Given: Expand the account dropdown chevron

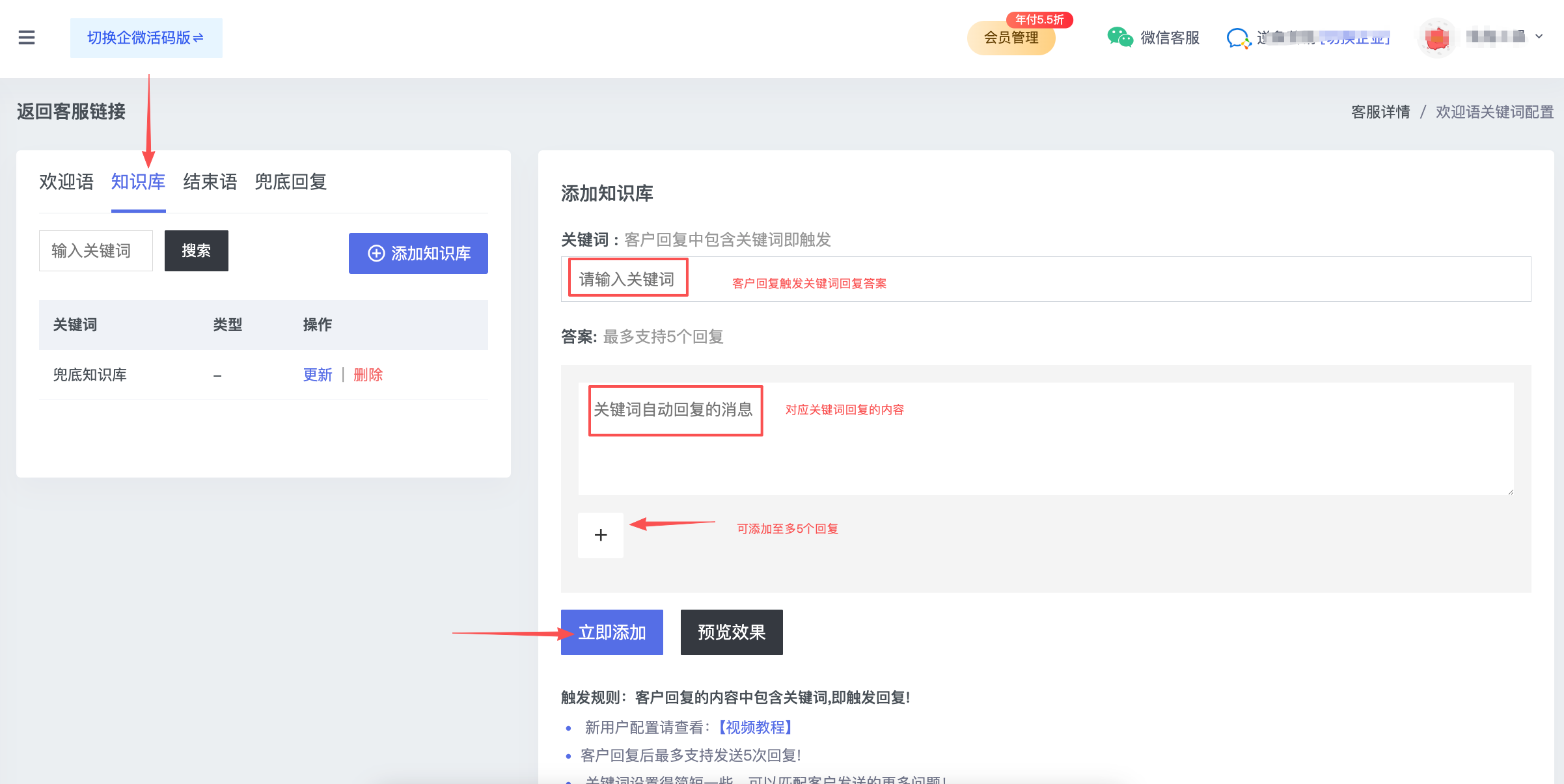Looking at the screenshot, I should point(1539,37).
